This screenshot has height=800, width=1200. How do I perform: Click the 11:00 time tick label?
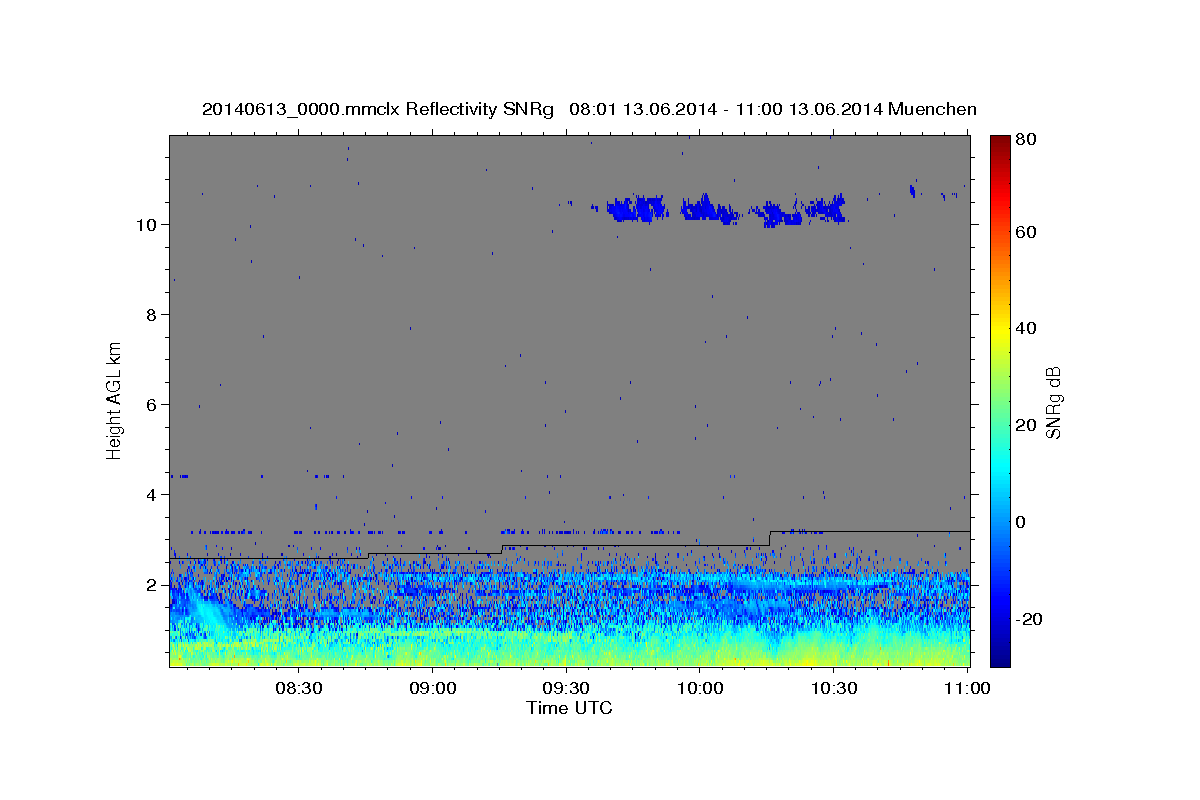(x=967, y=689)
